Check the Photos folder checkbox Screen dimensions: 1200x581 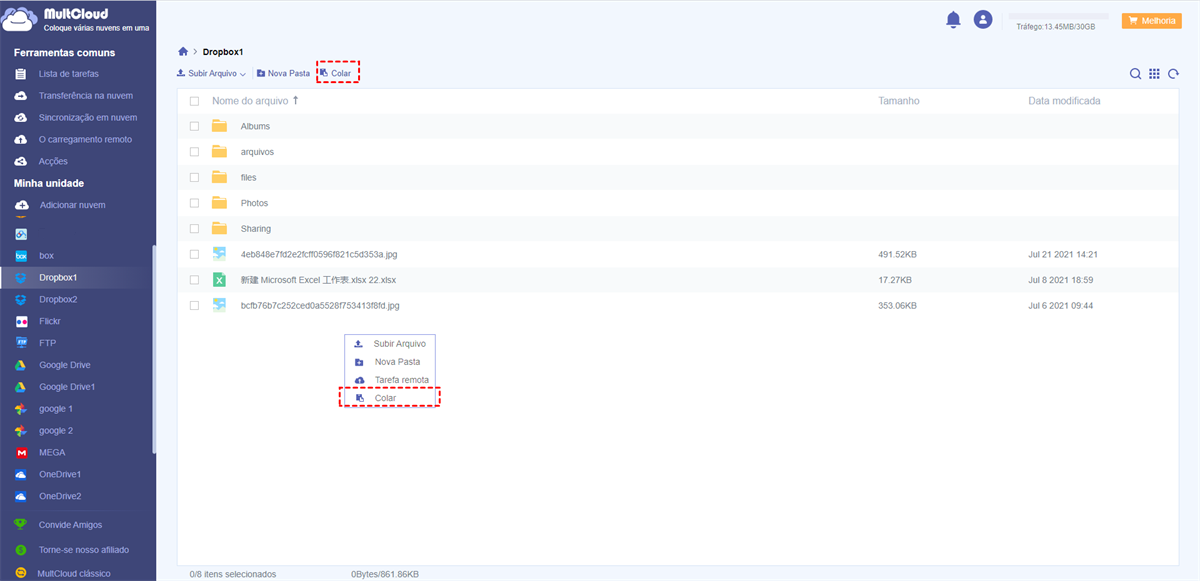click(x=194, y=203)
